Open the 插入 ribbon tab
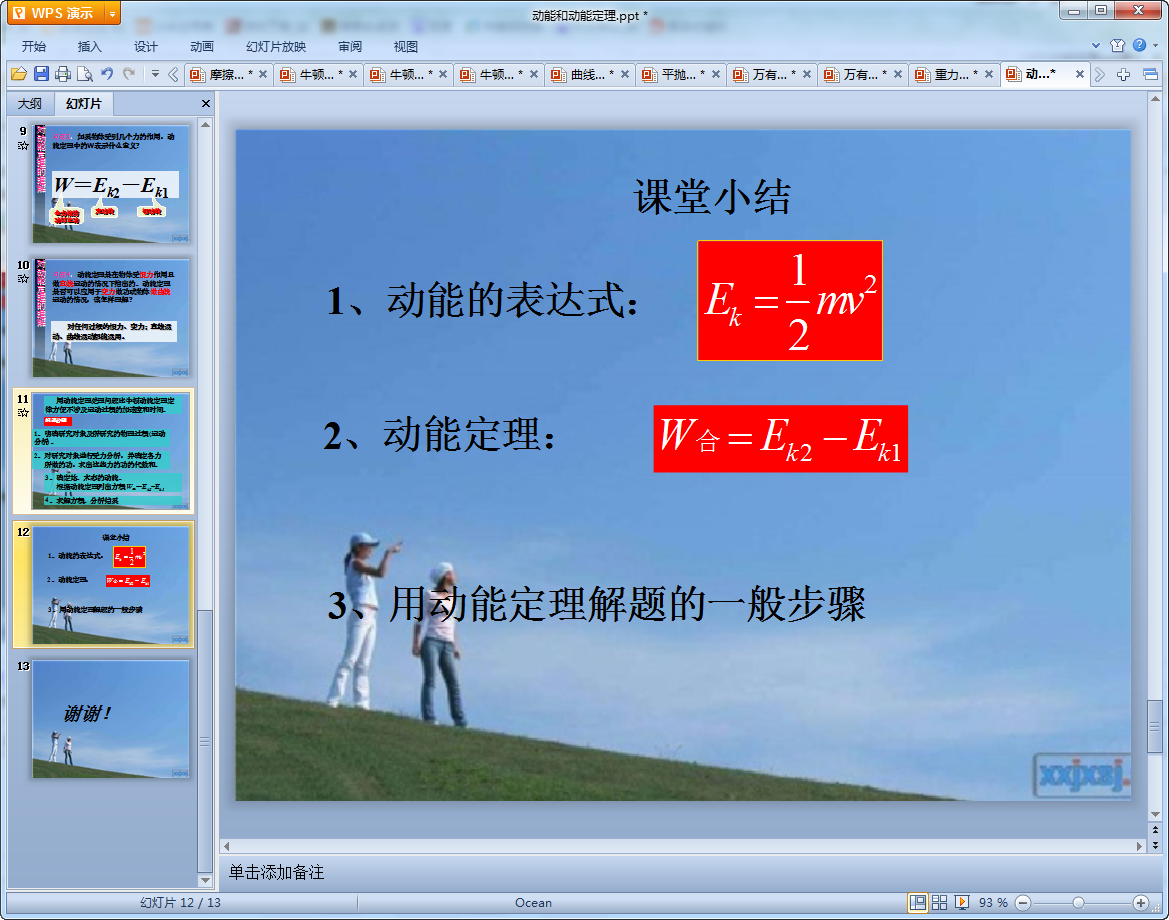 pyautogui.click(x=89, y=46)
